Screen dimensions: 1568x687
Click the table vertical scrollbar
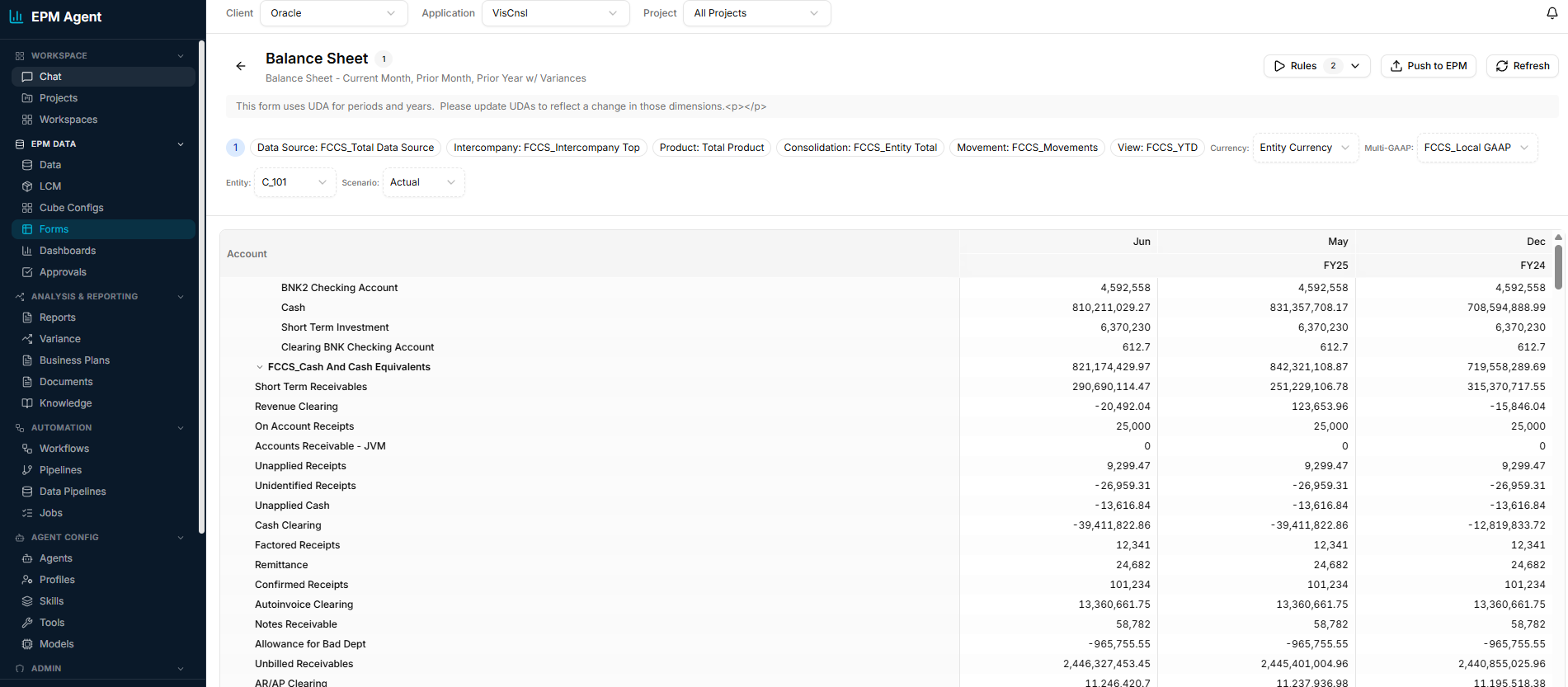pos(1558,267)
